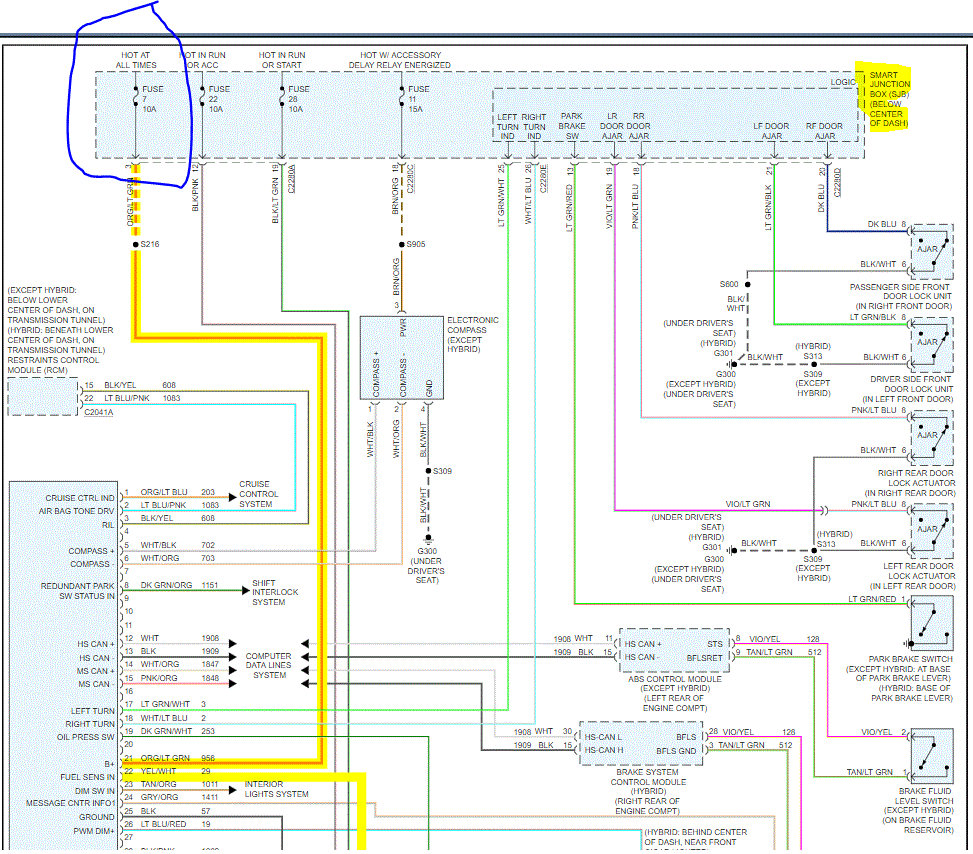Click the FUEL SENS IN pin label
Viewport: 973px width, 854px height.
[87, 777]
